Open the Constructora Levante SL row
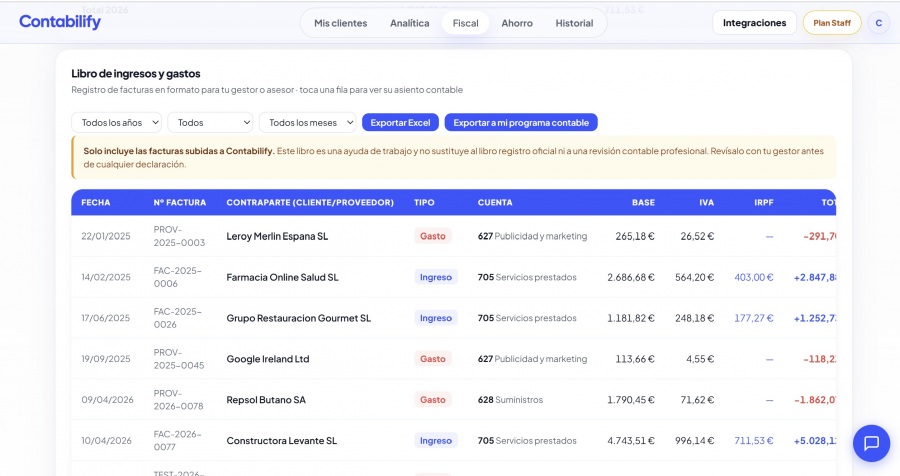900x476 pixels. tap(453, 440)
